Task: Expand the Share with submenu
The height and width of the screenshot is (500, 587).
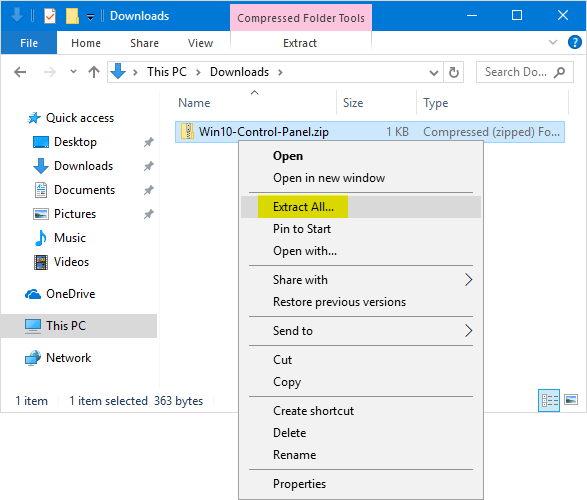Action: (x=361, y=280)
